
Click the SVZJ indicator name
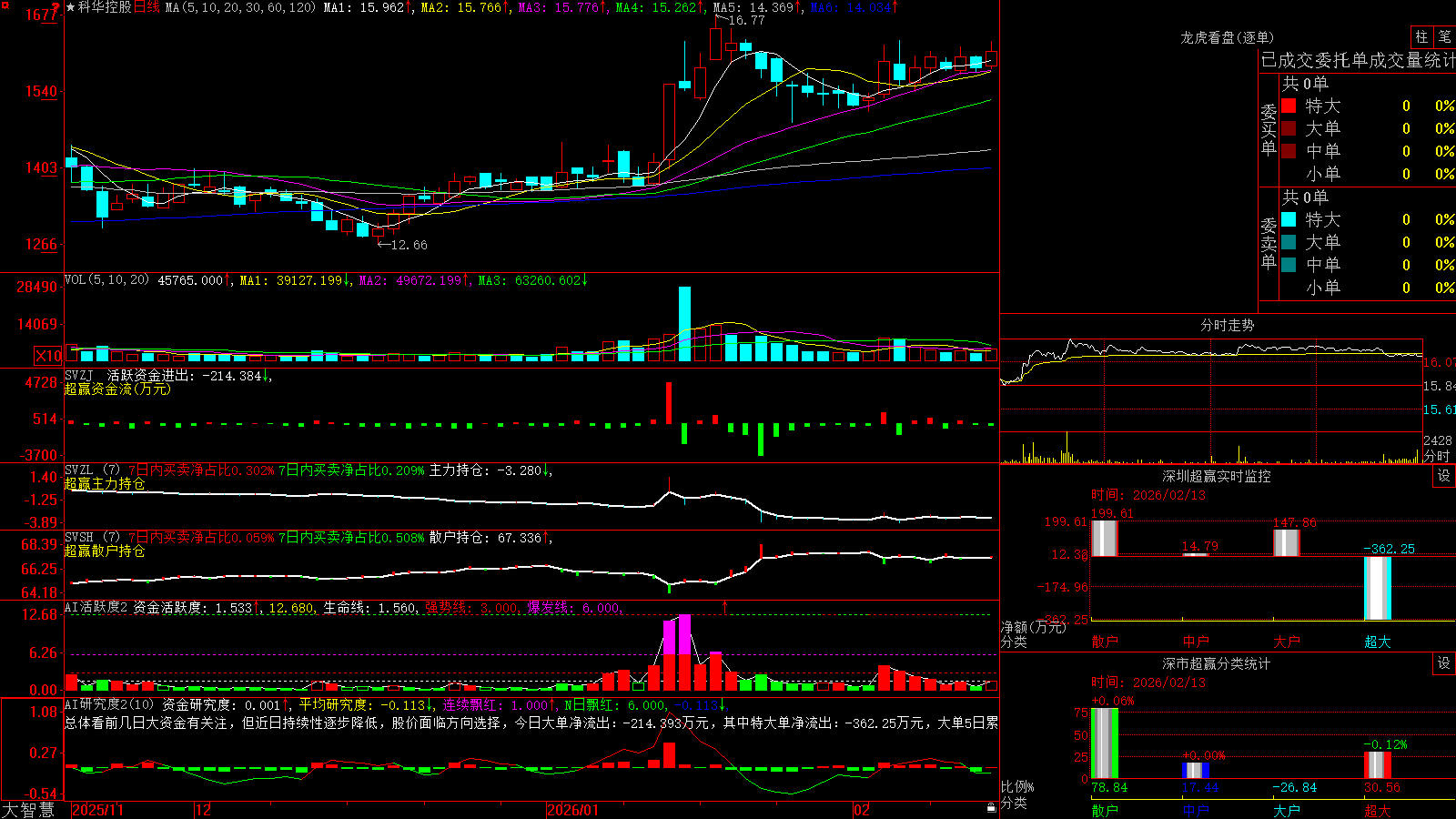coord(79,375)
